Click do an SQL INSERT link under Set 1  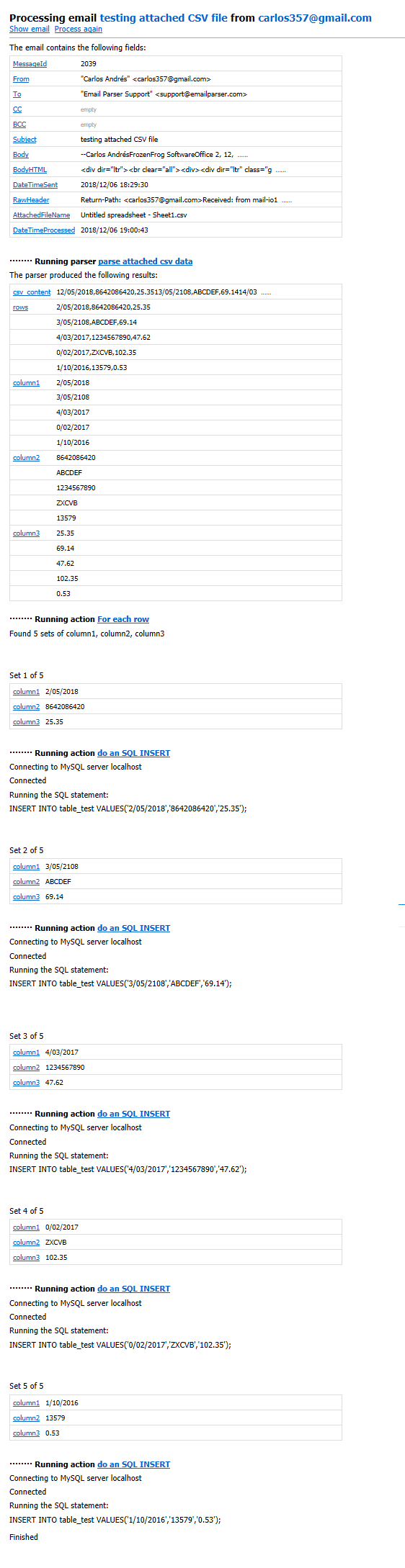[134, 753]
